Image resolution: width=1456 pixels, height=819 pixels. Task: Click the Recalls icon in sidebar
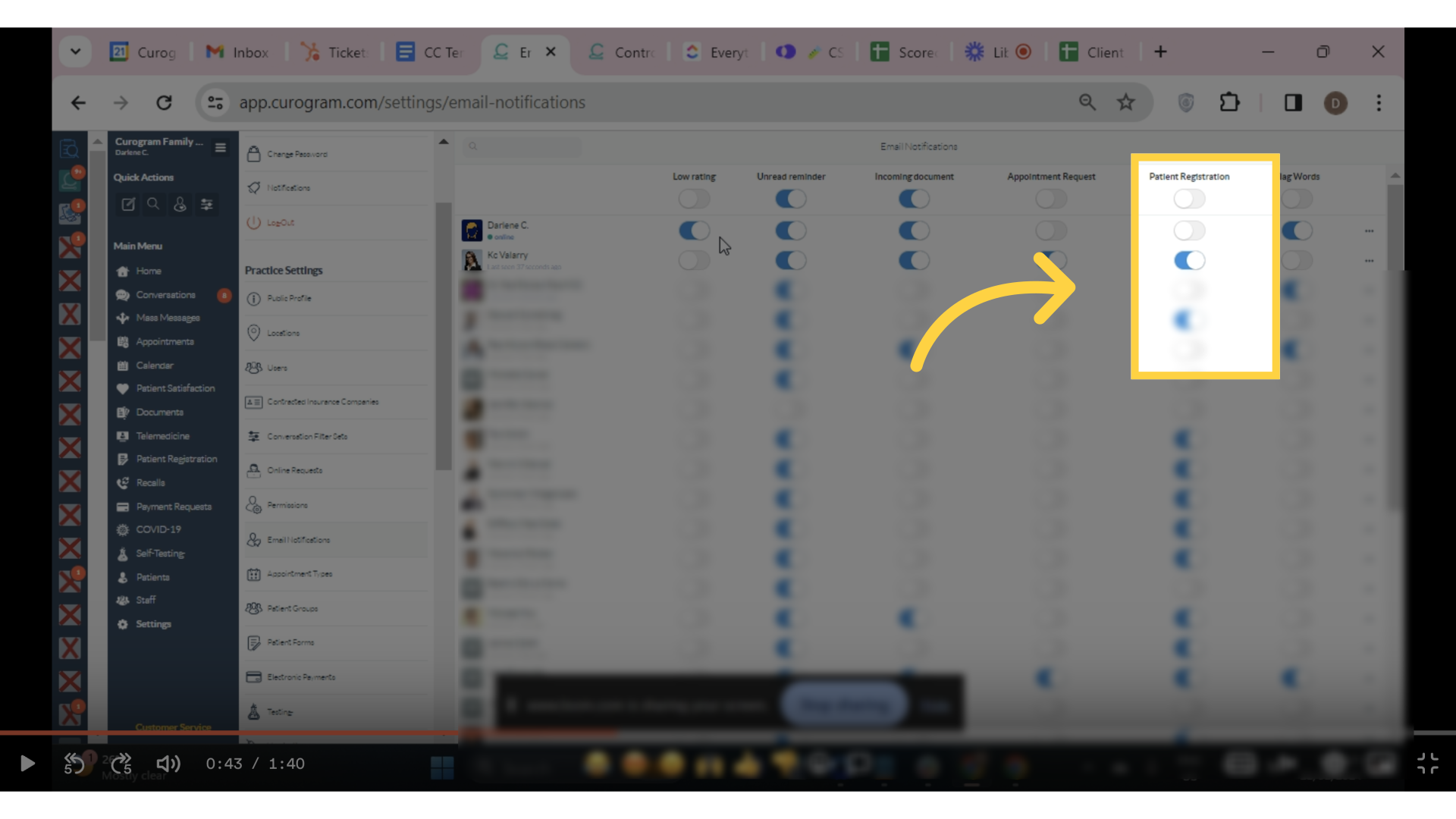(x=122, y=482)
